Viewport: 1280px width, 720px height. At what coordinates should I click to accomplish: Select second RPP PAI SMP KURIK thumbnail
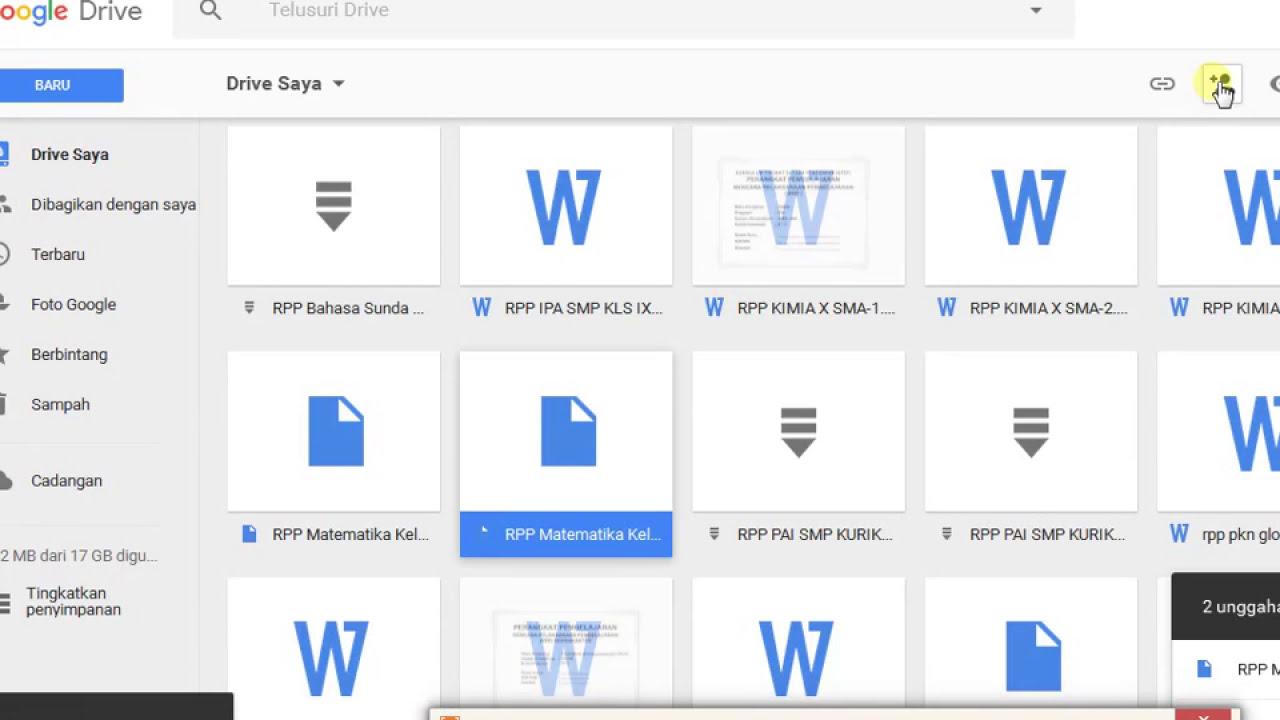pyautogui.click(x=1031, y=431)
